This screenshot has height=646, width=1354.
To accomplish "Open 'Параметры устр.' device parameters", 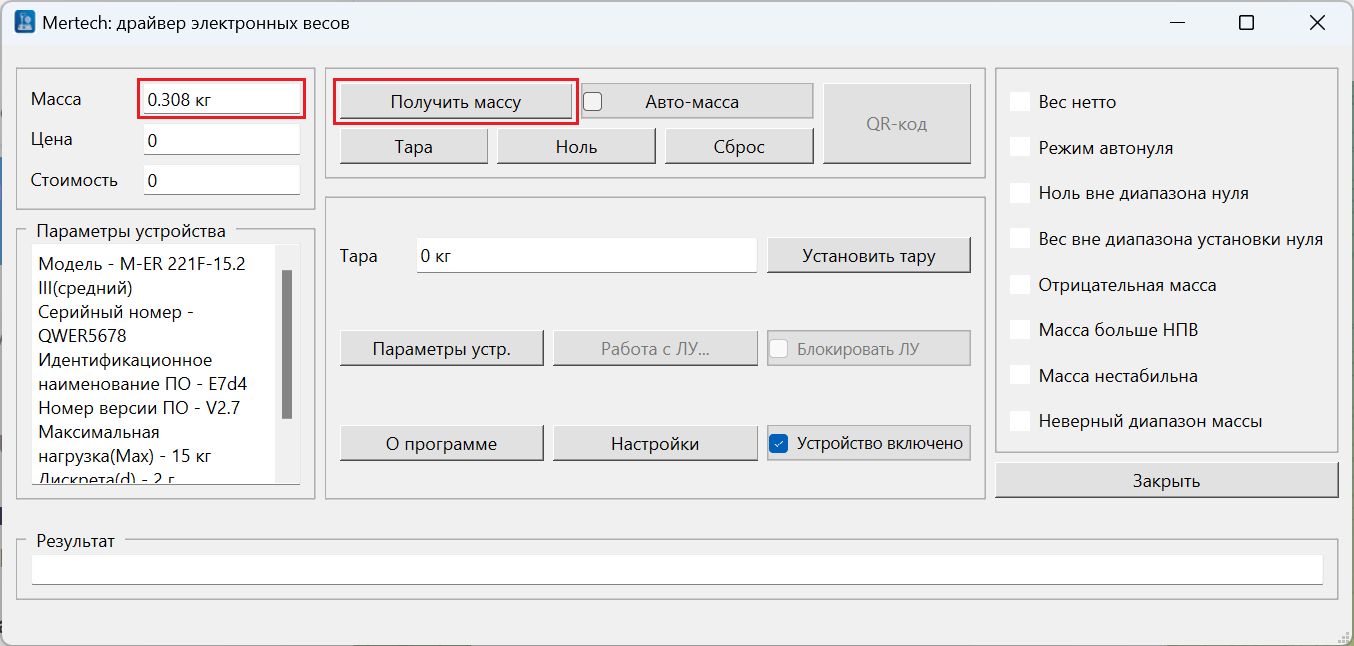I will tap(441, 349).
